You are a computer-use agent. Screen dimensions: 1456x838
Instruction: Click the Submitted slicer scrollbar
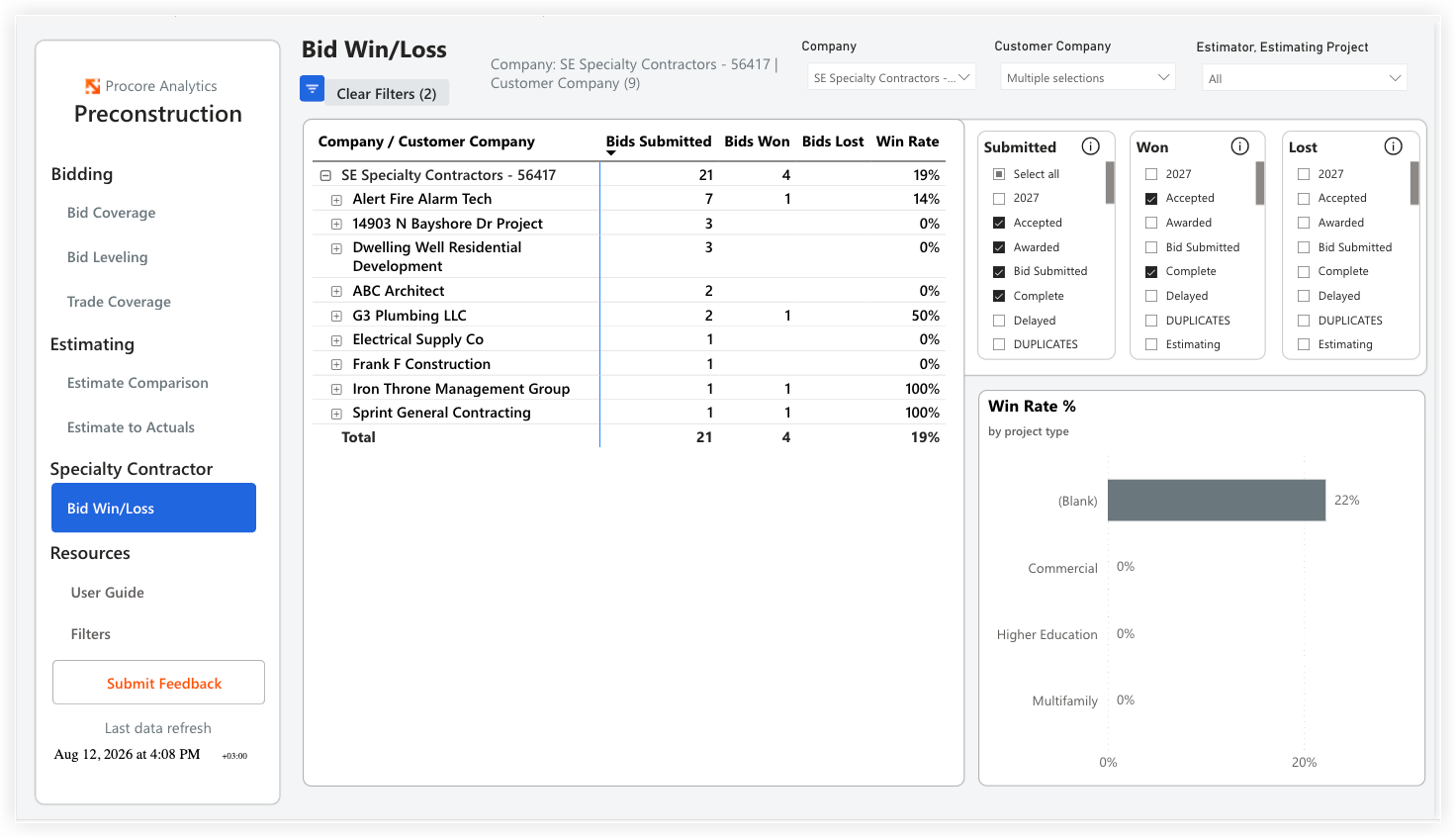coord(1110,183)
